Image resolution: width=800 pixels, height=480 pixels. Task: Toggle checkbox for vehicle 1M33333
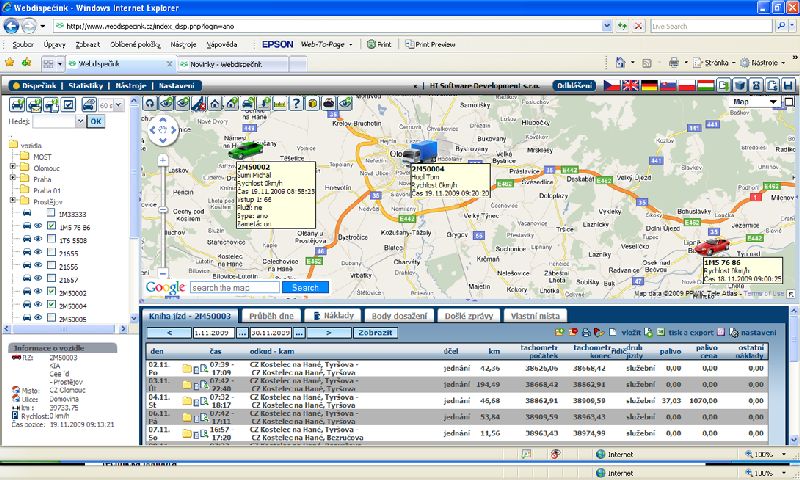51,213
